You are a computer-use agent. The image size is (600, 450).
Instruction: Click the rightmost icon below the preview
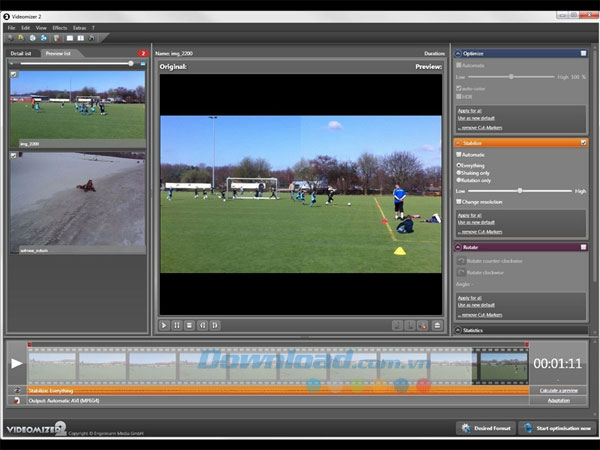pos(436,325)
